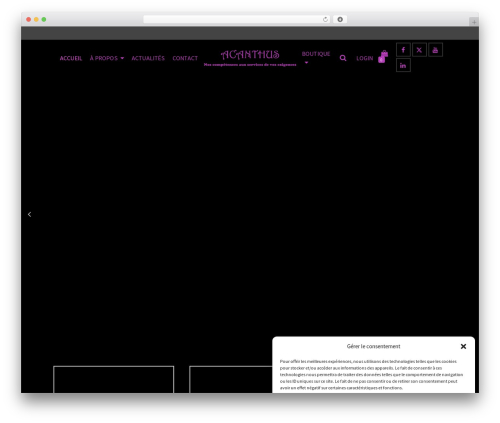500x423 pixels.
Task: Open the LinkedIn social icon
Action: click(x=403, y=65)
